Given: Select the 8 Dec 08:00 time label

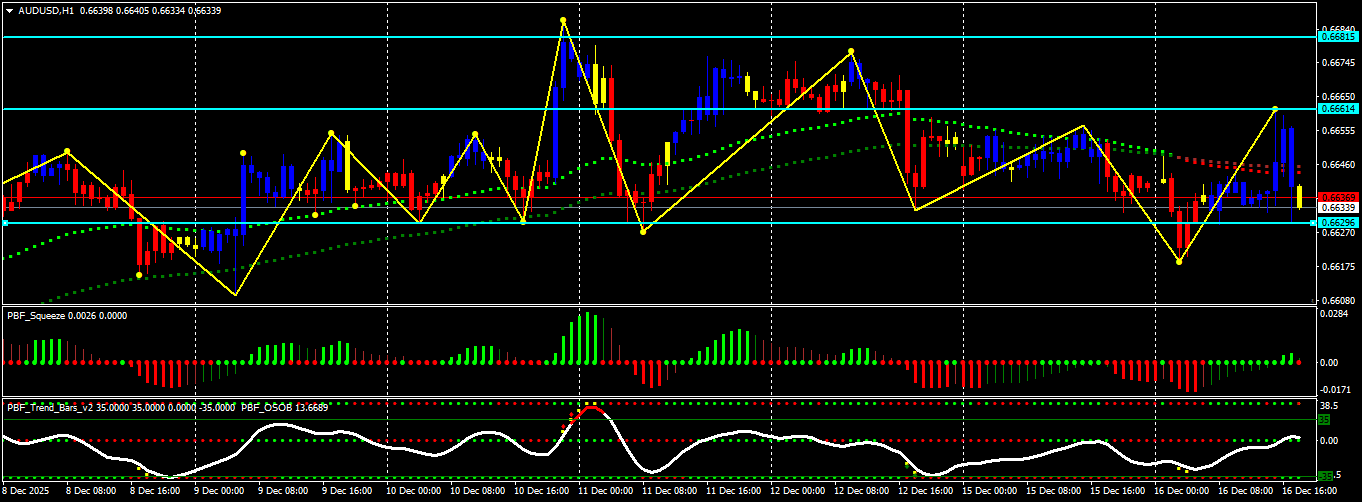Looking at the screenshot, I should (x=93, y=491).
